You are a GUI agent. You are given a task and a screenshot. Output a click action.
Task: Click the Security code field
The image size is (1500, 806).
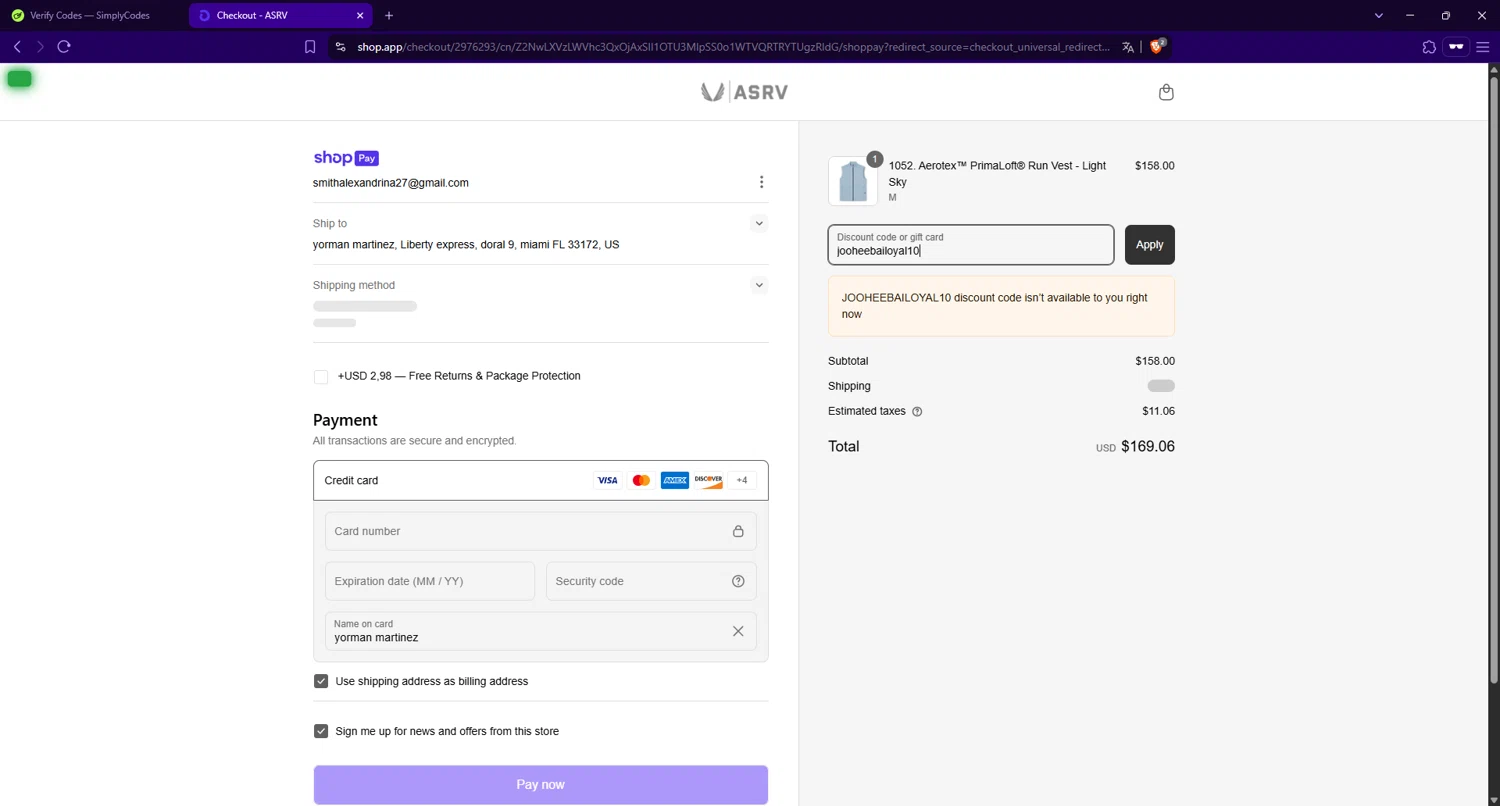[x=651, y=581]
